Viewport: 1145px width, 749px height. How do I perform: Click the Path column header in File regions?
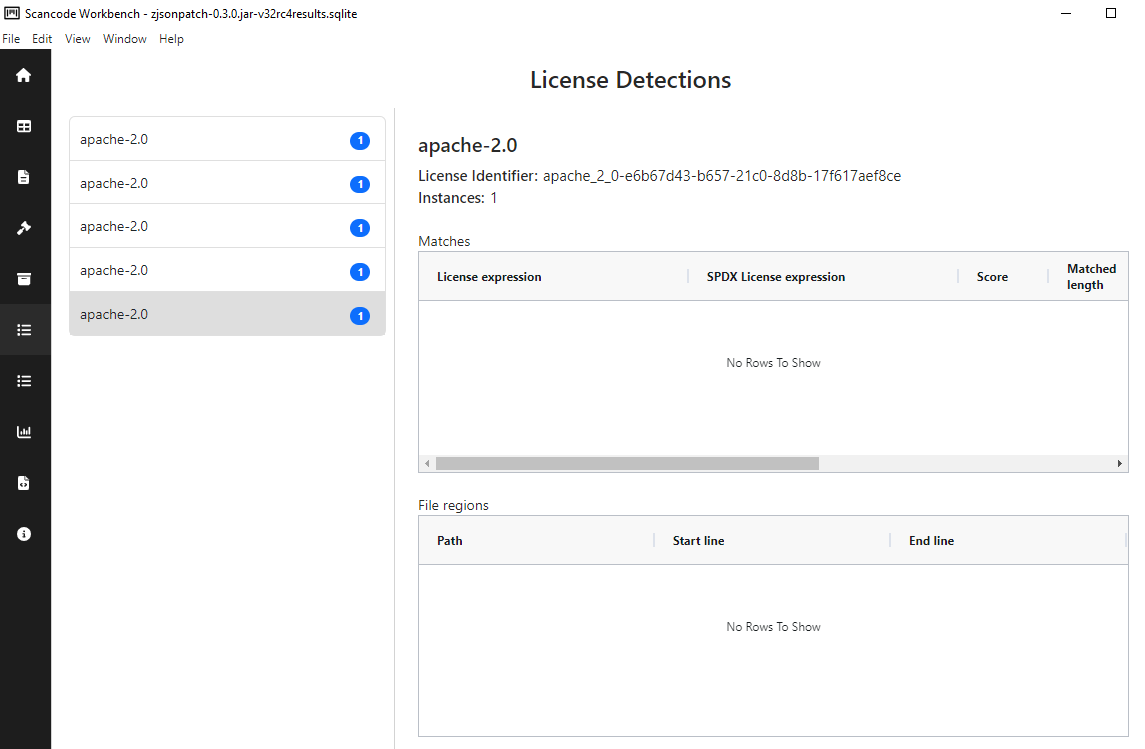pos(450,541)
